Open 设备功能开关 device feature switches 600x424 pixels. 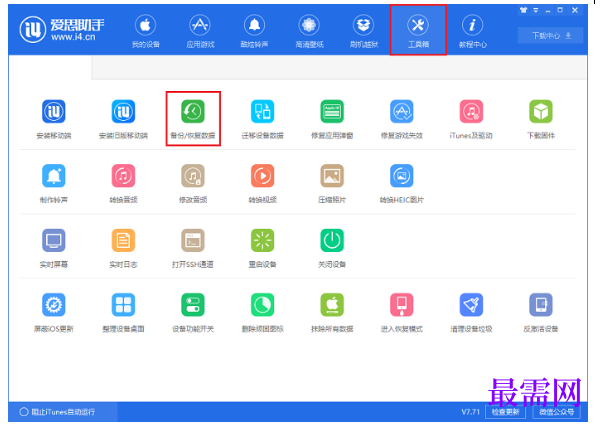pos(193,312)
